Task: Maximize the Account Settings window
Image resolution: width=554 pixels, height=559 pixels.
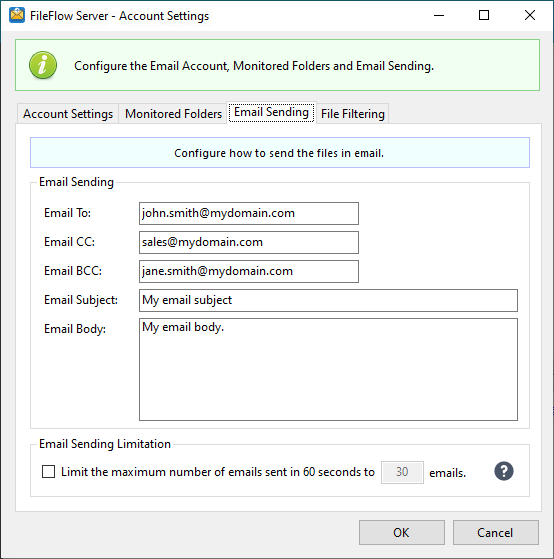Action: pyautogui.click(x=484, y=15)
